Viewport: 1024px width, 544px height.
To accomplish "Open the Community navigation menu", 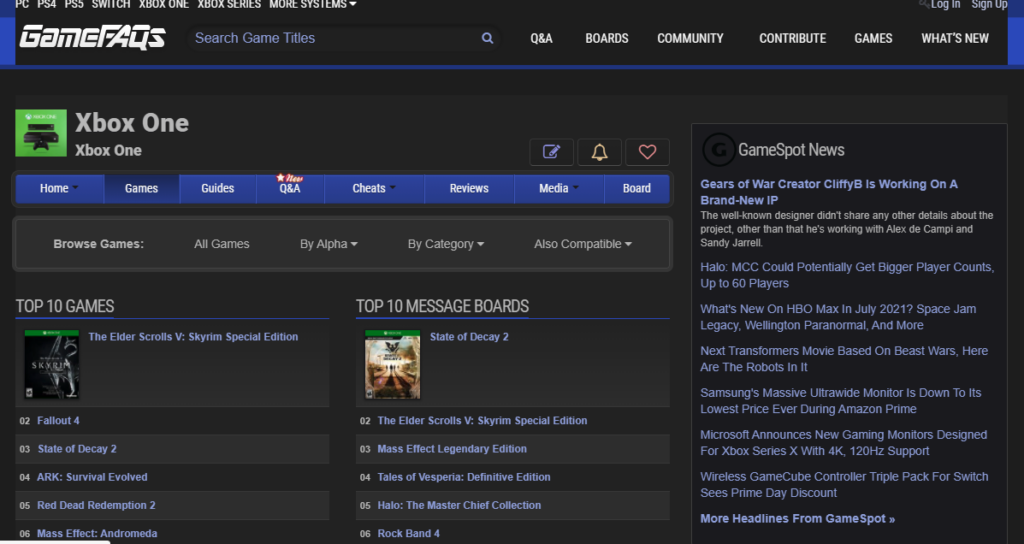I will click(x=690, y=39).
